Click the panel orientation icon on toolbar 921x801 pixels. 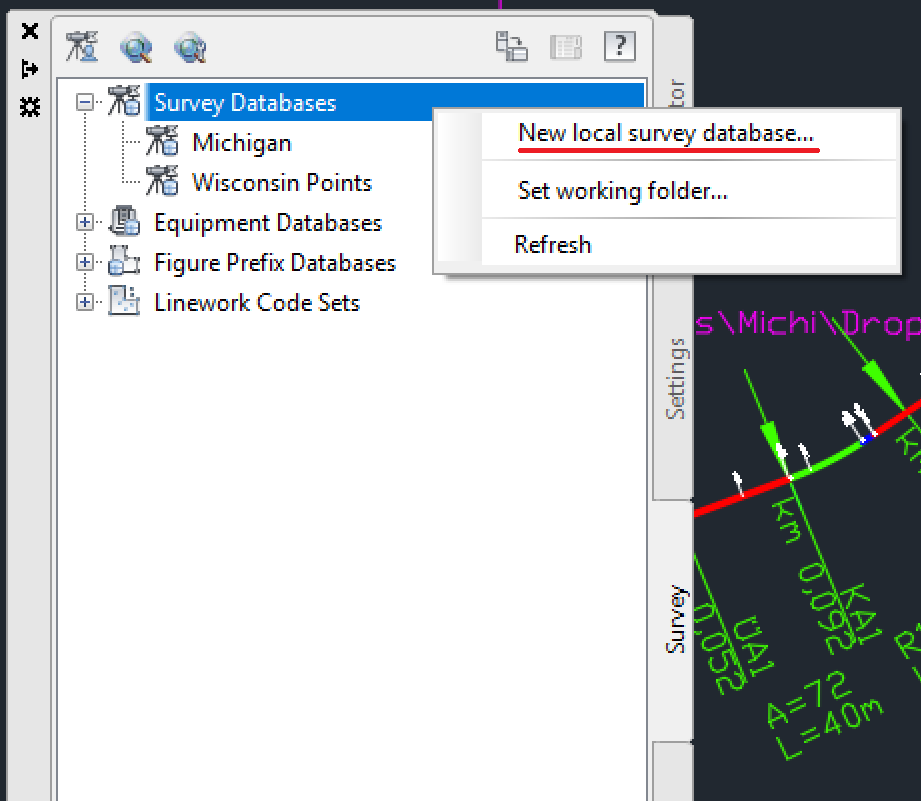click(512, 46)
